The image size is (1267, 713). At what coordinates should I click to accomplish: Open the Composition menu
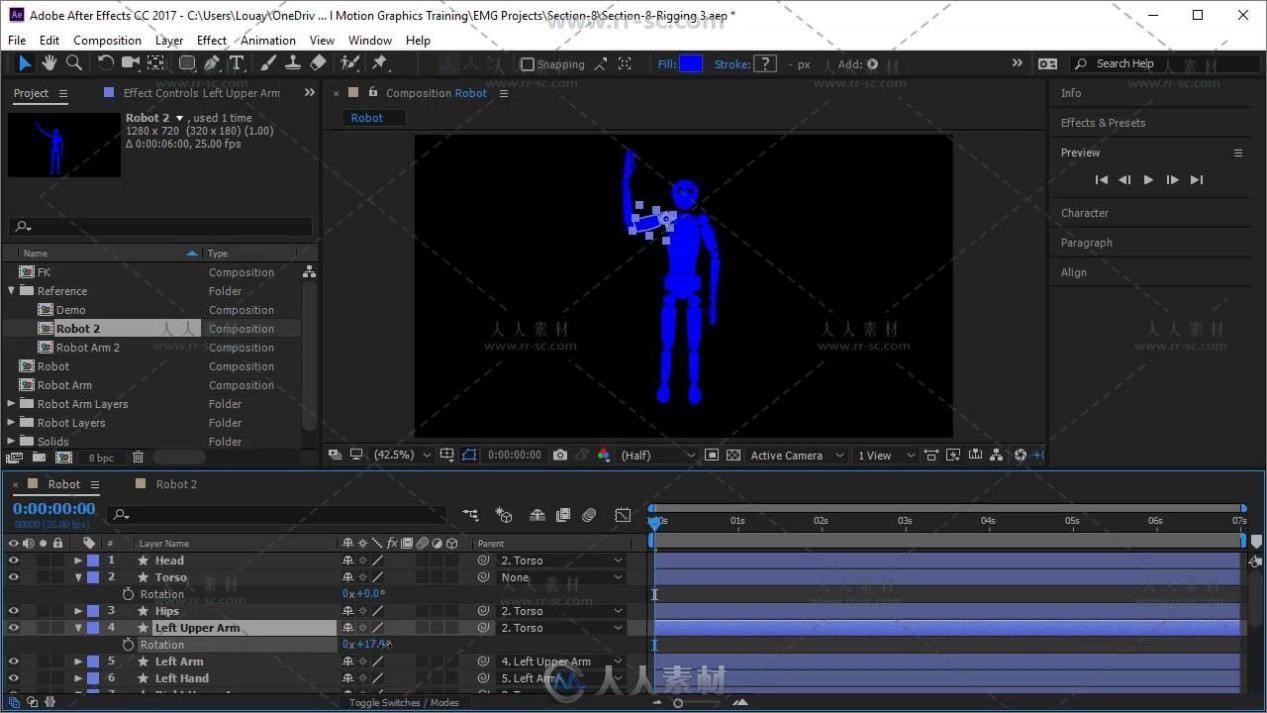point(107,40)
